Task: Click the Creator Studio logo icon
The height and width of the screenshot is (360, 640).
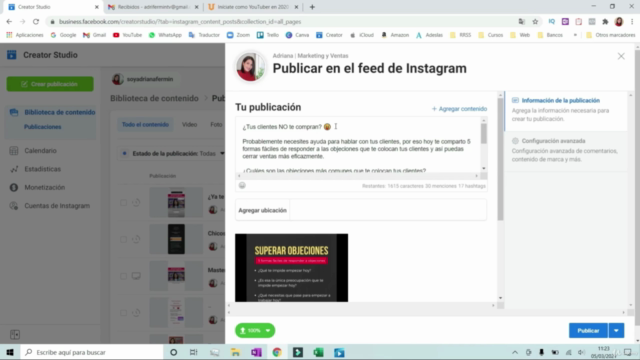Action: point(11,55)
